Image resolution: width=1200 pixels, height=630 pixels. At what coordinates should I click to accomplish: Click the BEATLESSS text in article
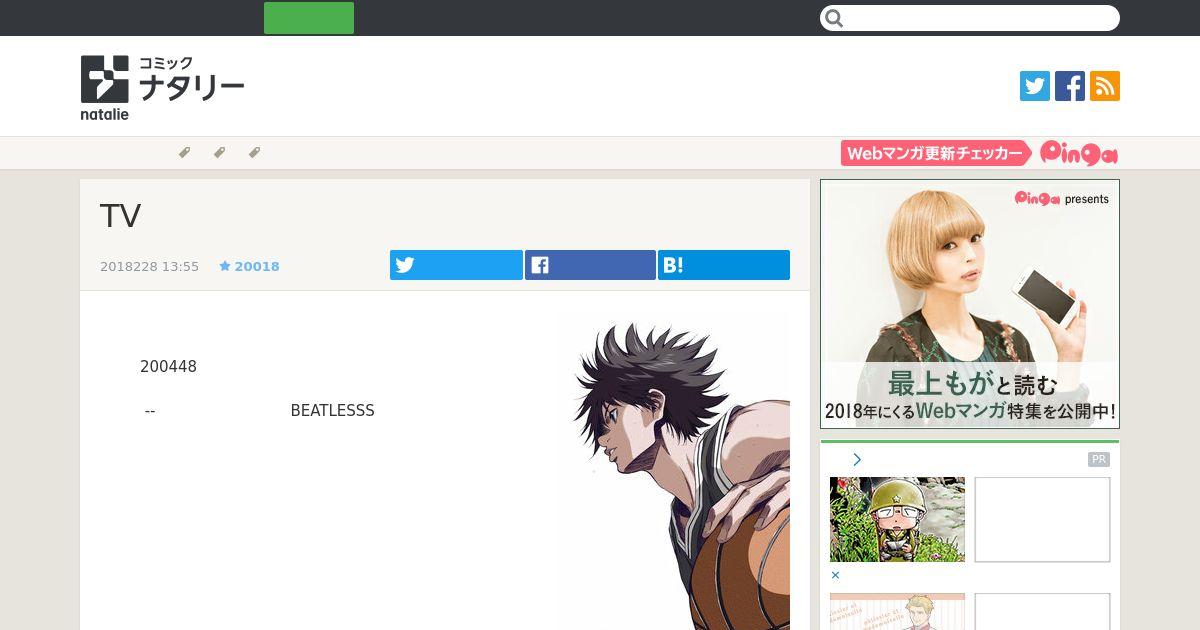332,411
